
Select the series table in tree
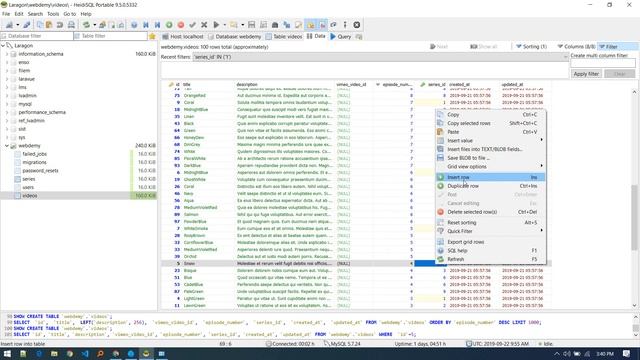tap(29, 179)
